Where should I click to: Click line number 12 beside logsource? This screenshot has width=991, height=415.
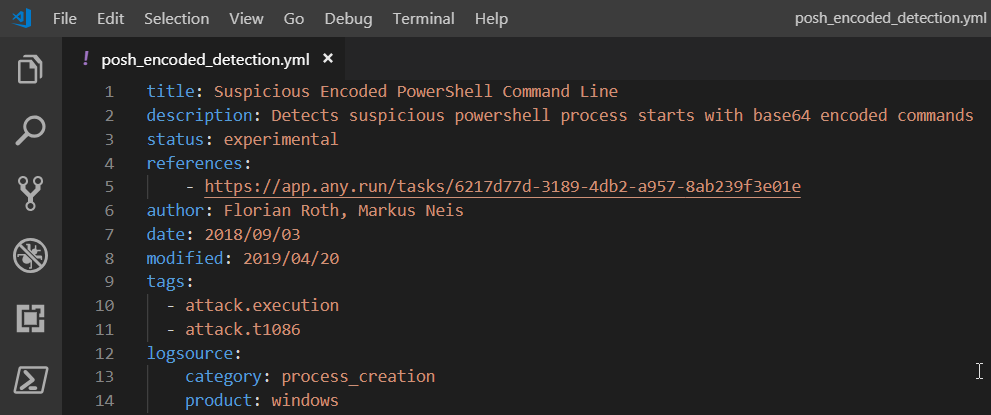tap(105, 353)
